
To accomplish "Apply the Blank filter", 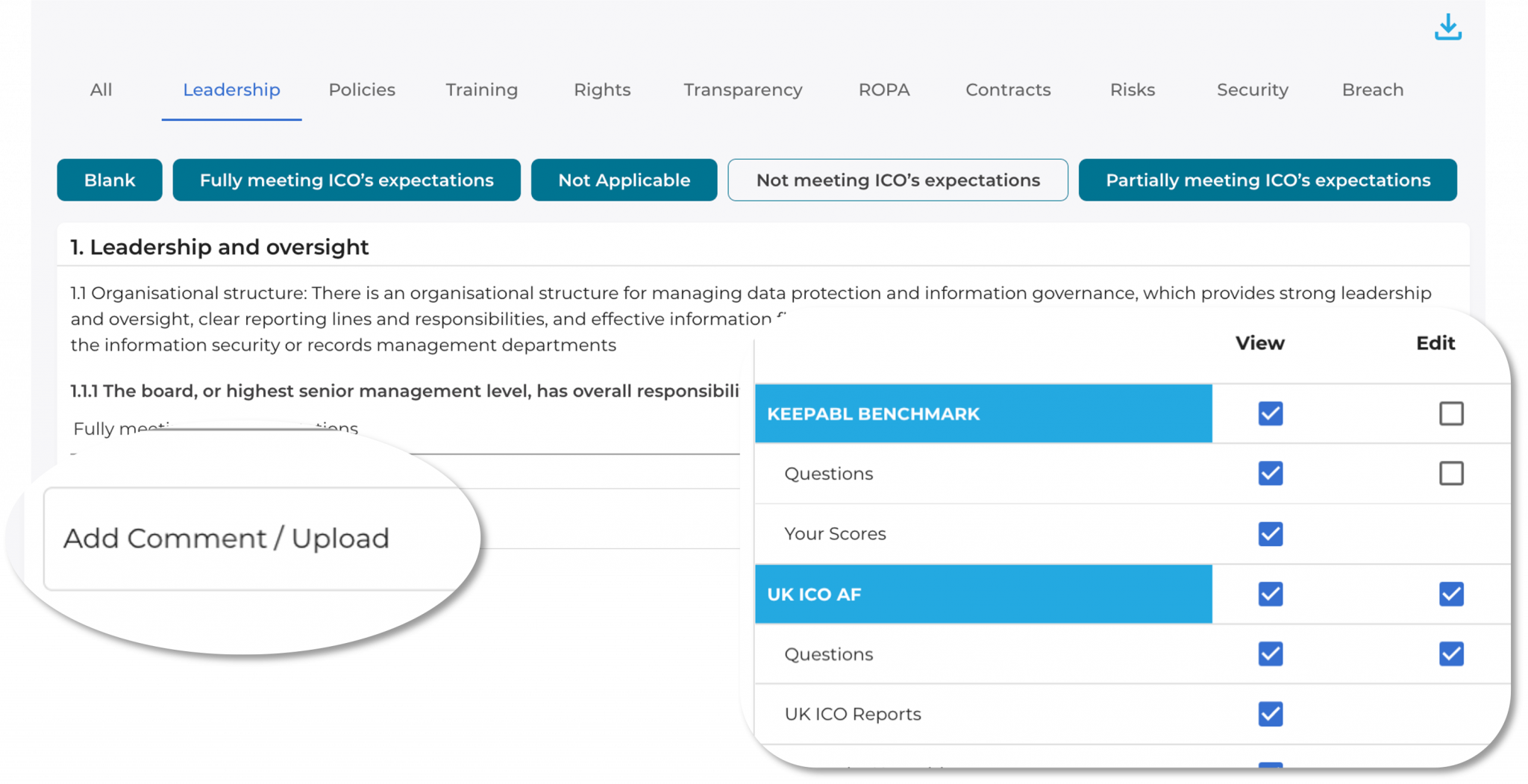I will click(x=109, y=180).
